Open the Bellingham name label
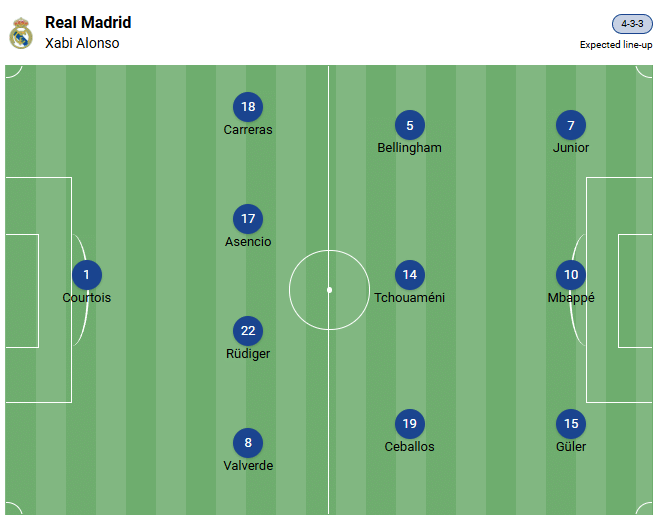The width and height of the screenshot is (659, 520). pyautogui.click(x=409, y=148)
